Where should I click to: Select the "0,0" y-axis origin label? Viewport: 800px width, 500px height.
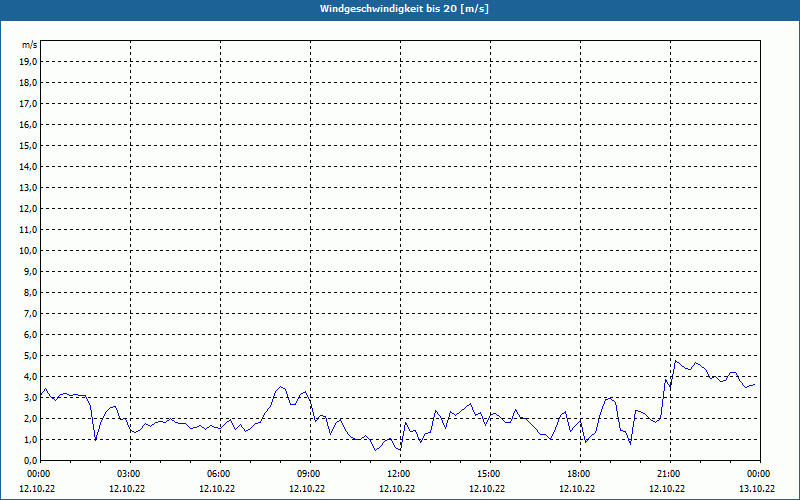pyautogui.click(x=30, y=460)
